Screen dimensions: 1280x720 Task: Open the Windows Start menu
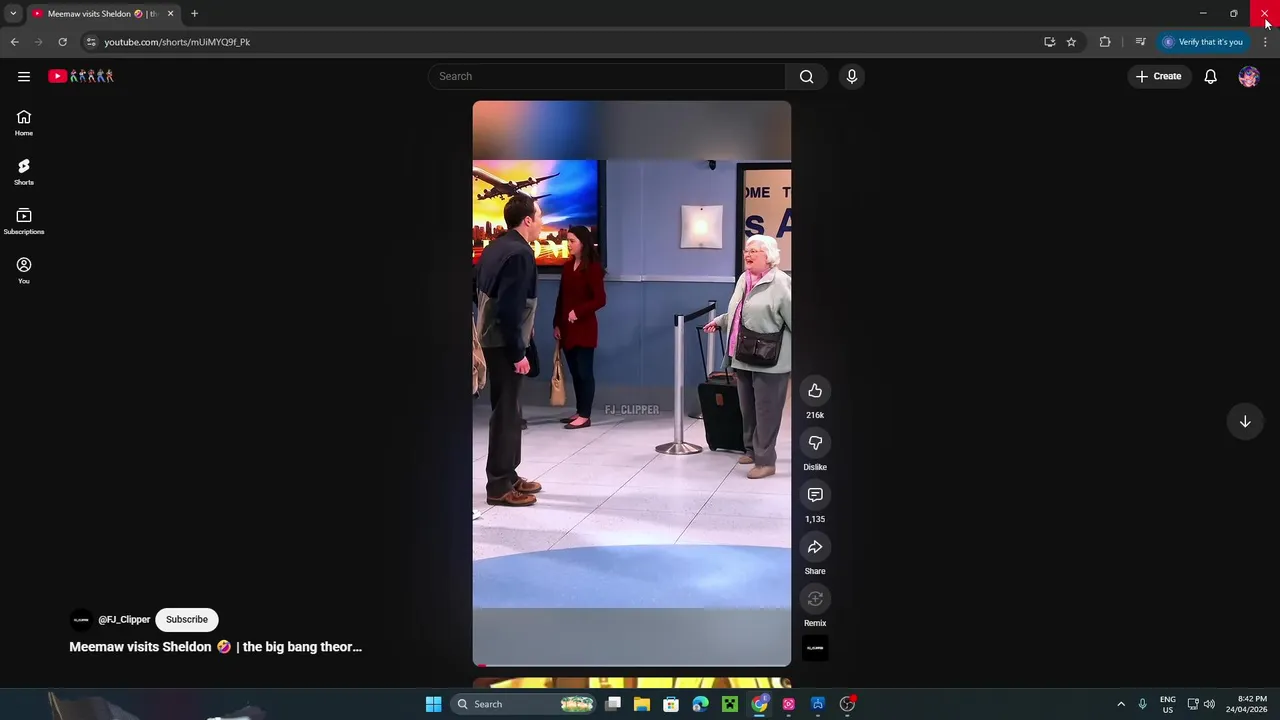(433, 704)
